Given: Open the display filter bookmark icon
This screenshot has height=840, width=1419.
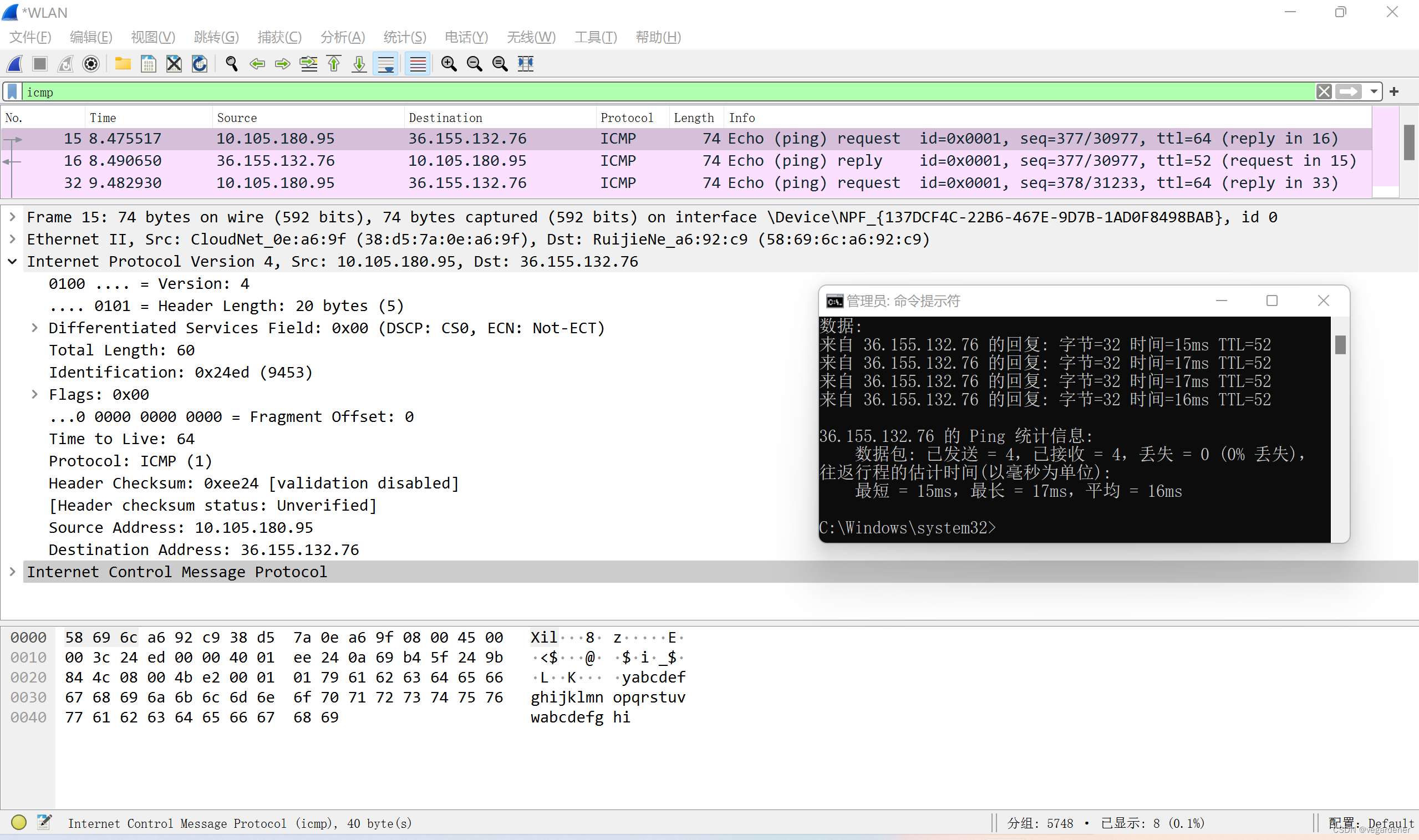Looking at the screenshot, I should click(12, 91).
